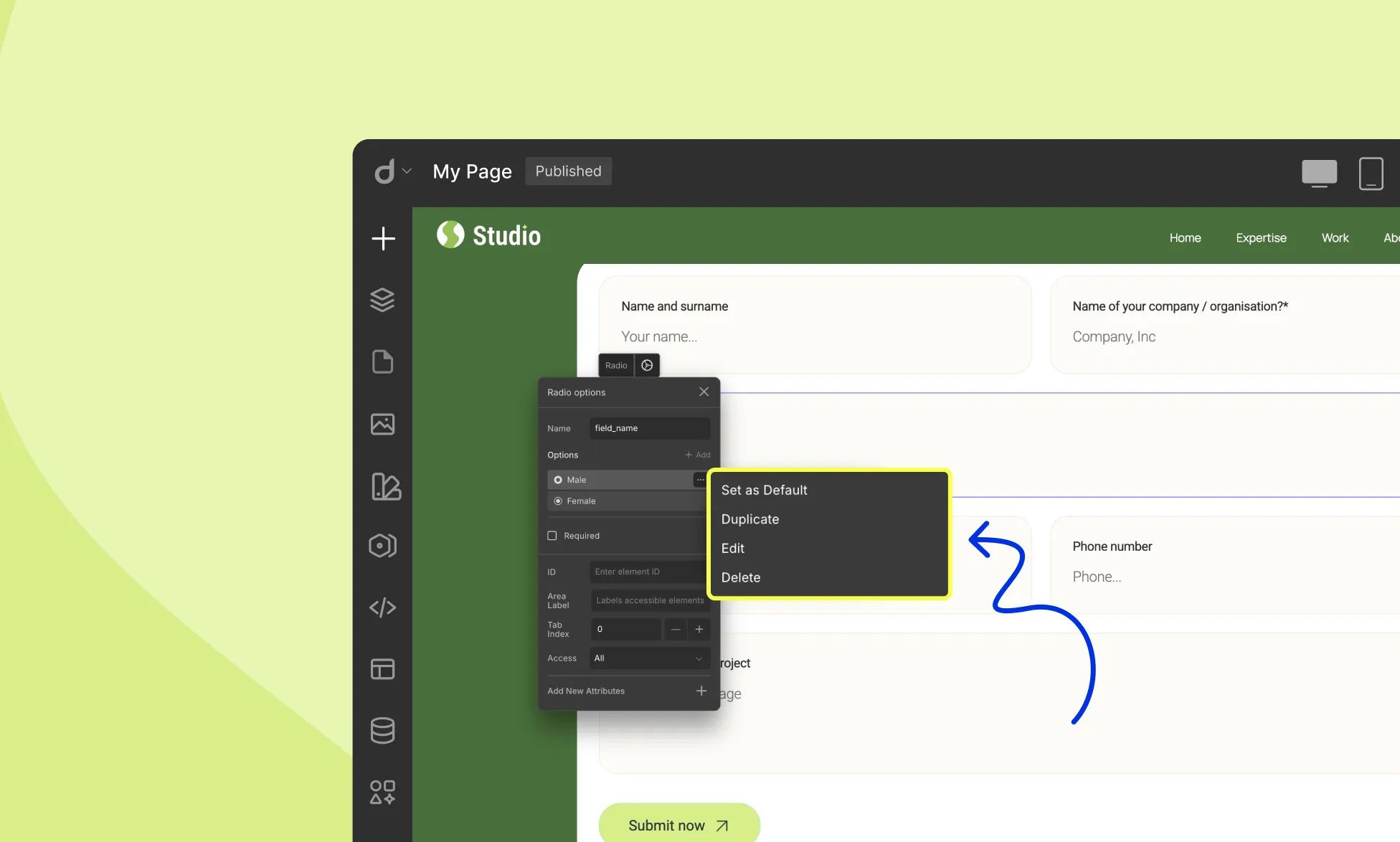This screenshot has height=842, width=1400.
Task: Open the Code editor icon in the sidebar
Action: pos(382,607)
